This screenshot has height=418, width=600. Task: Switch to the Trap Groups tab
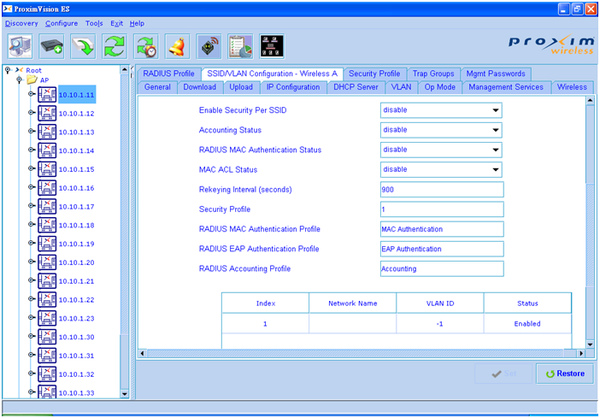coord(433,73)
